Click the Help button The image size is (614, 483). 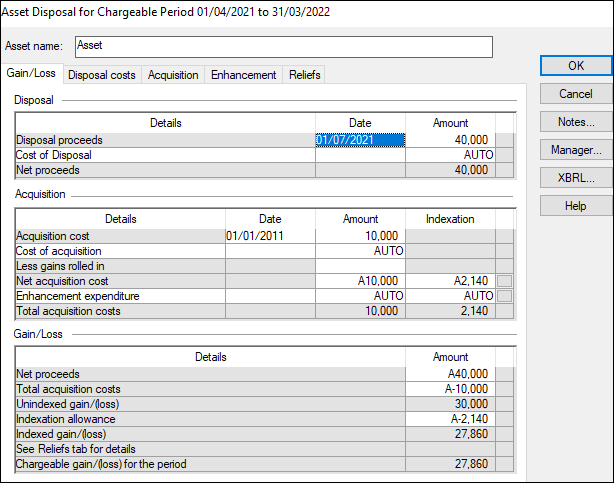click(575, 206)
